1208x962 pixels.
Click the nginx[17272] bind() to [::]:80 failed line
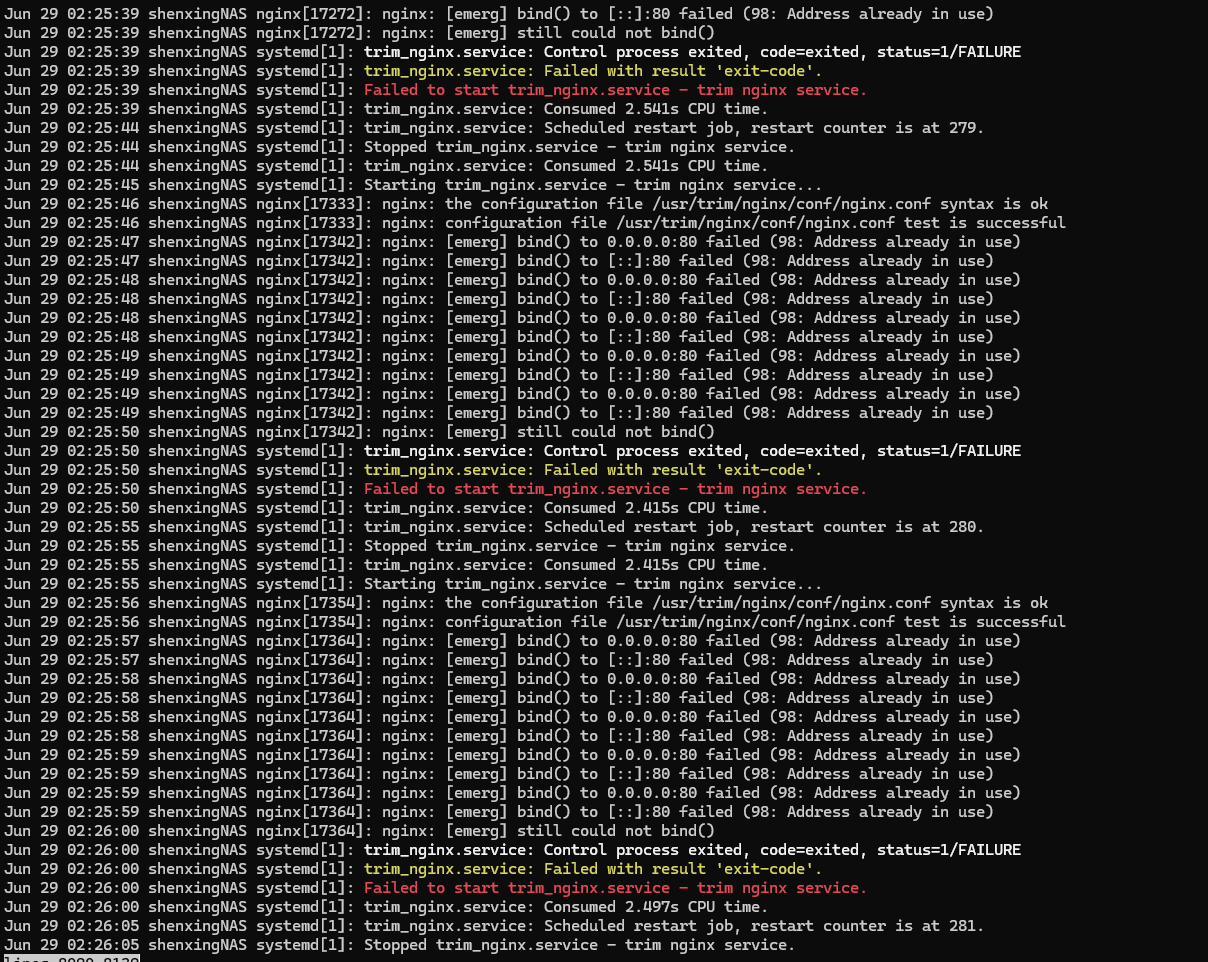(x=499, y=14)
